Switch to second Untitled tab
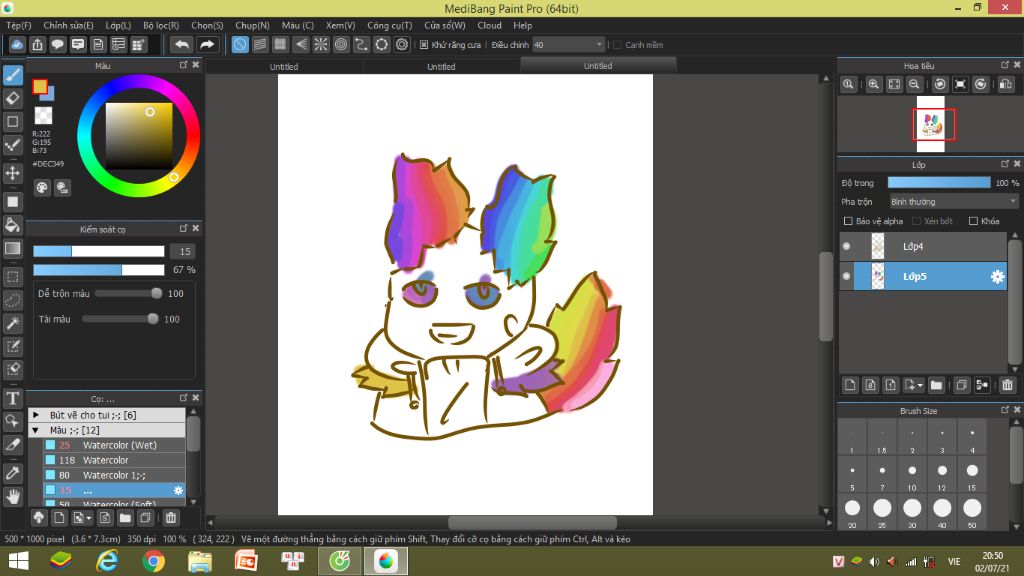 pos(441,66)
